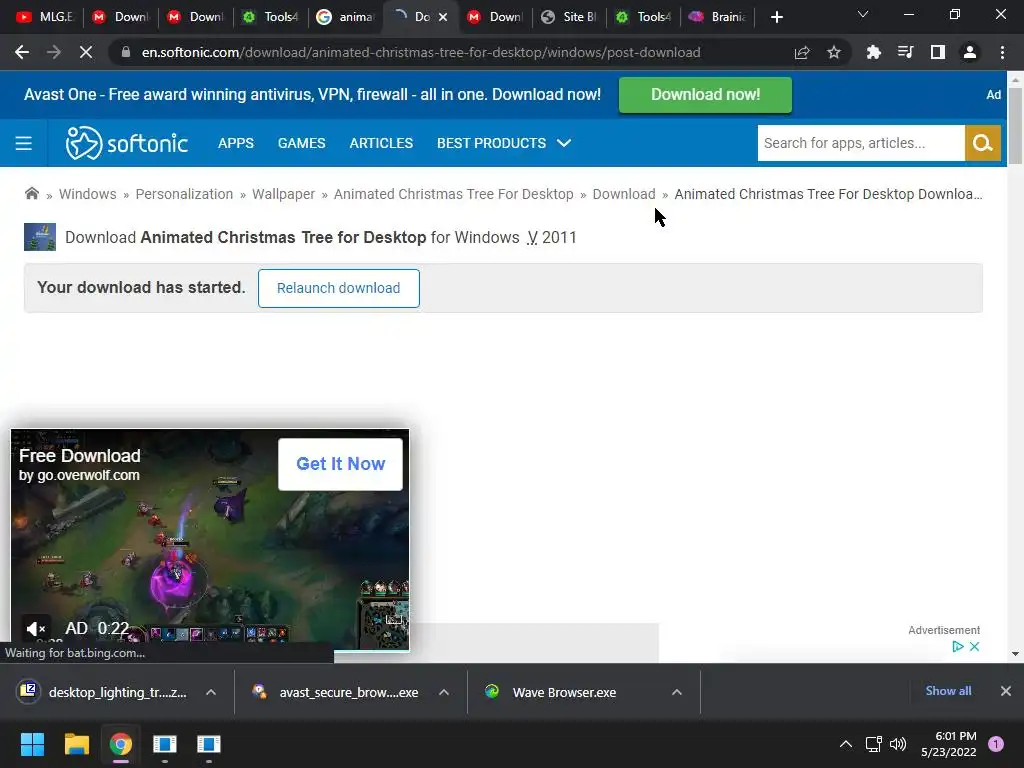
Task: Open the avast_secure_brow exe download
Action: click(x=337, y=692)
